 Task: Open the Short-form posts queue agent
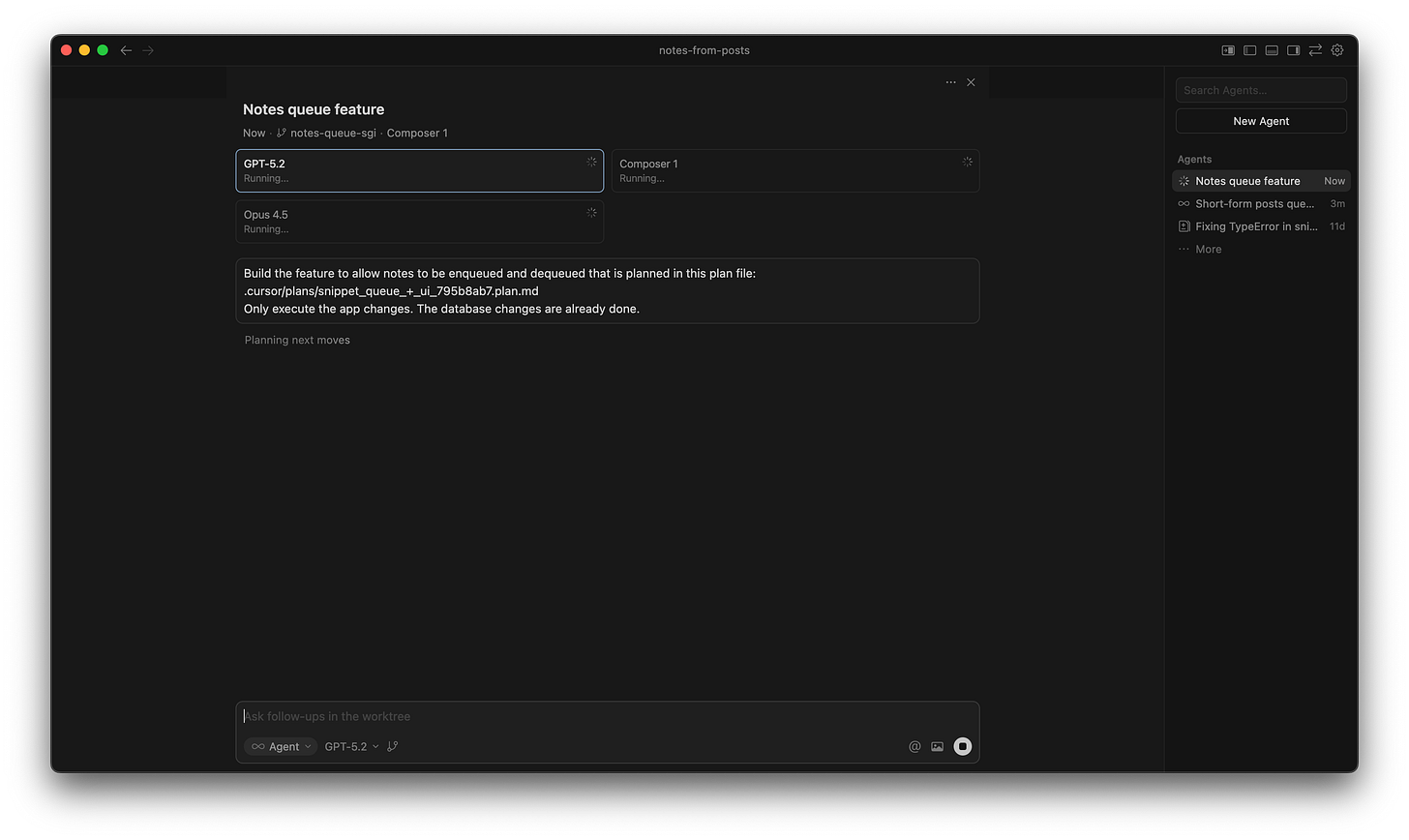(x=1261, y=203)
